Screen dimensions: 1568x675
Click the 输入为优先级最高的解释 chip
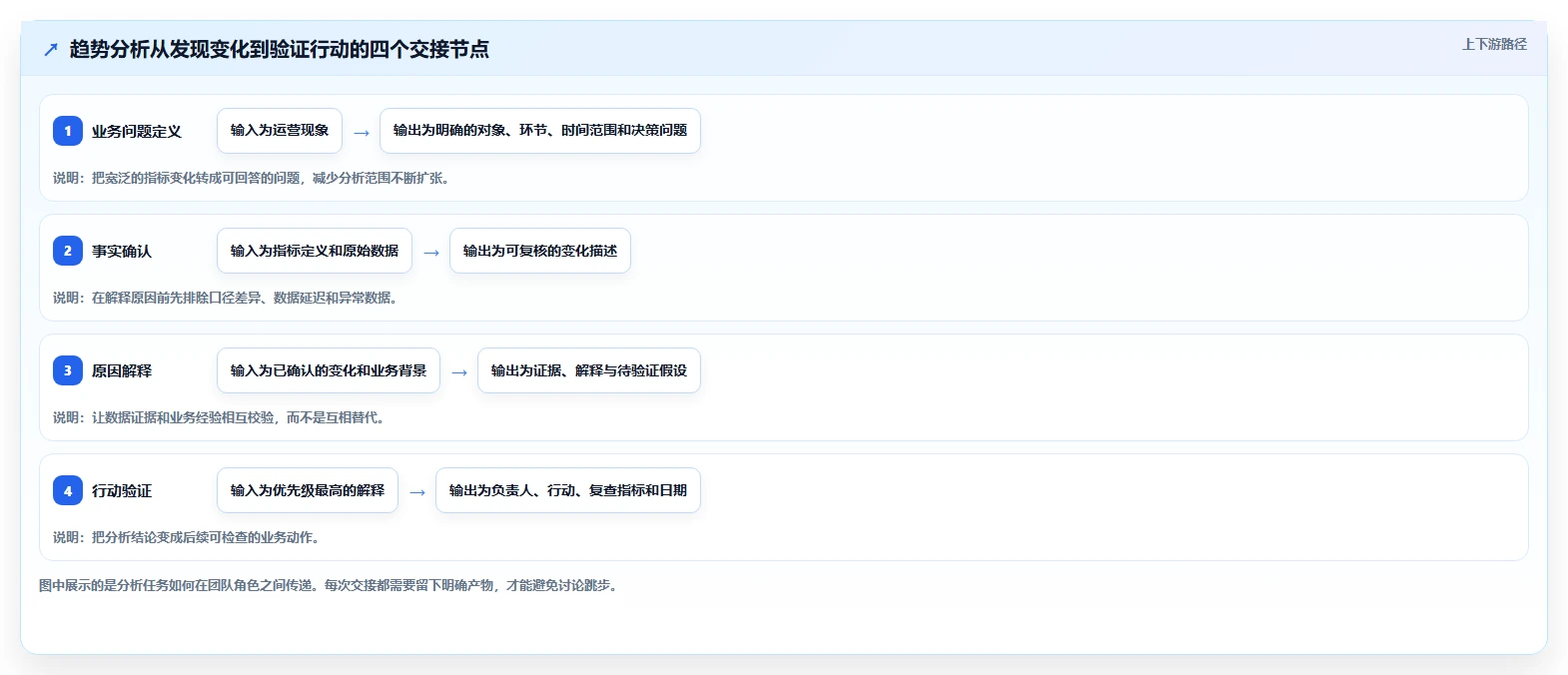308,490
